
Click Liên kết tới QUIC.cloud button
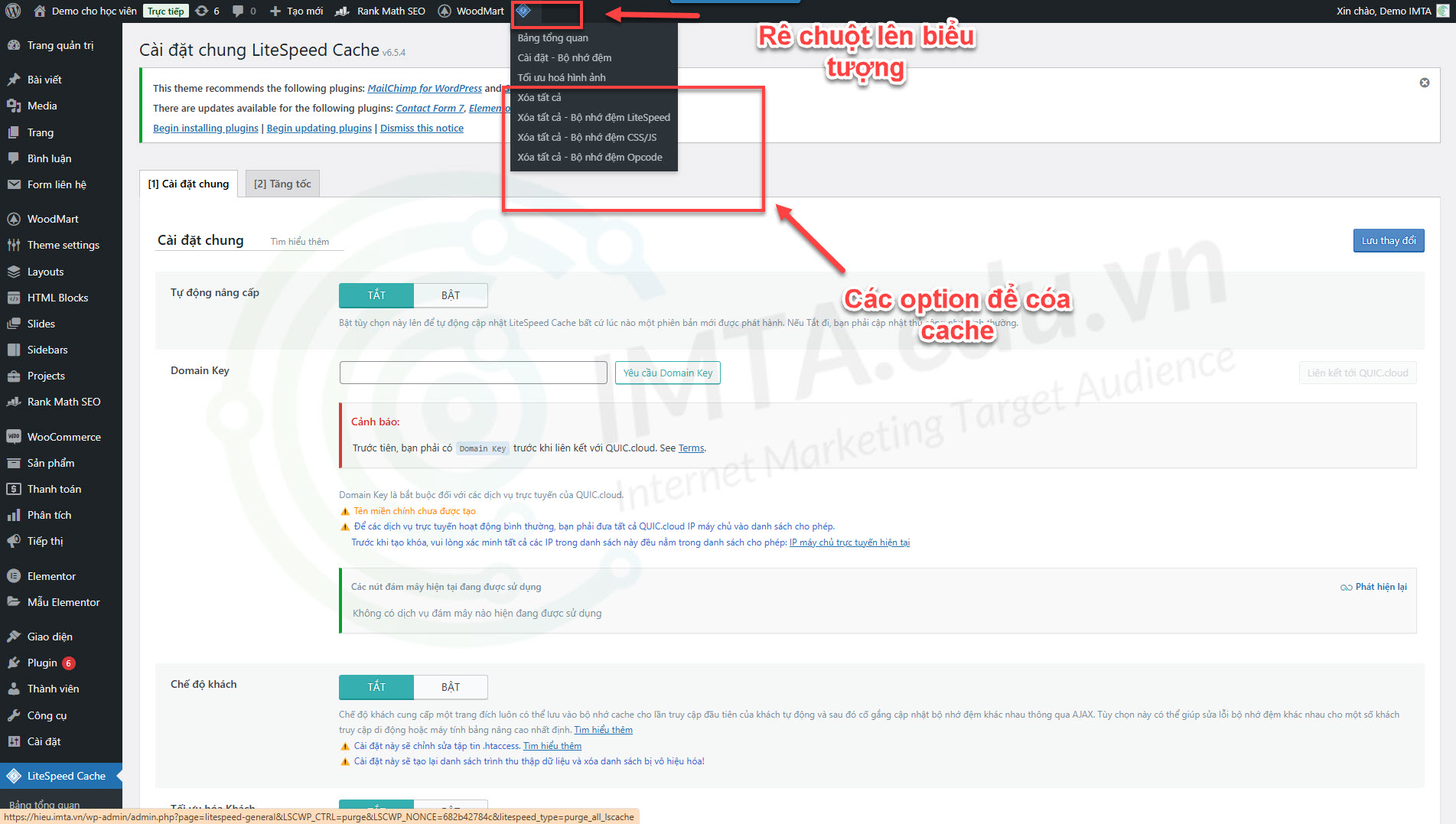[1357, 373]
